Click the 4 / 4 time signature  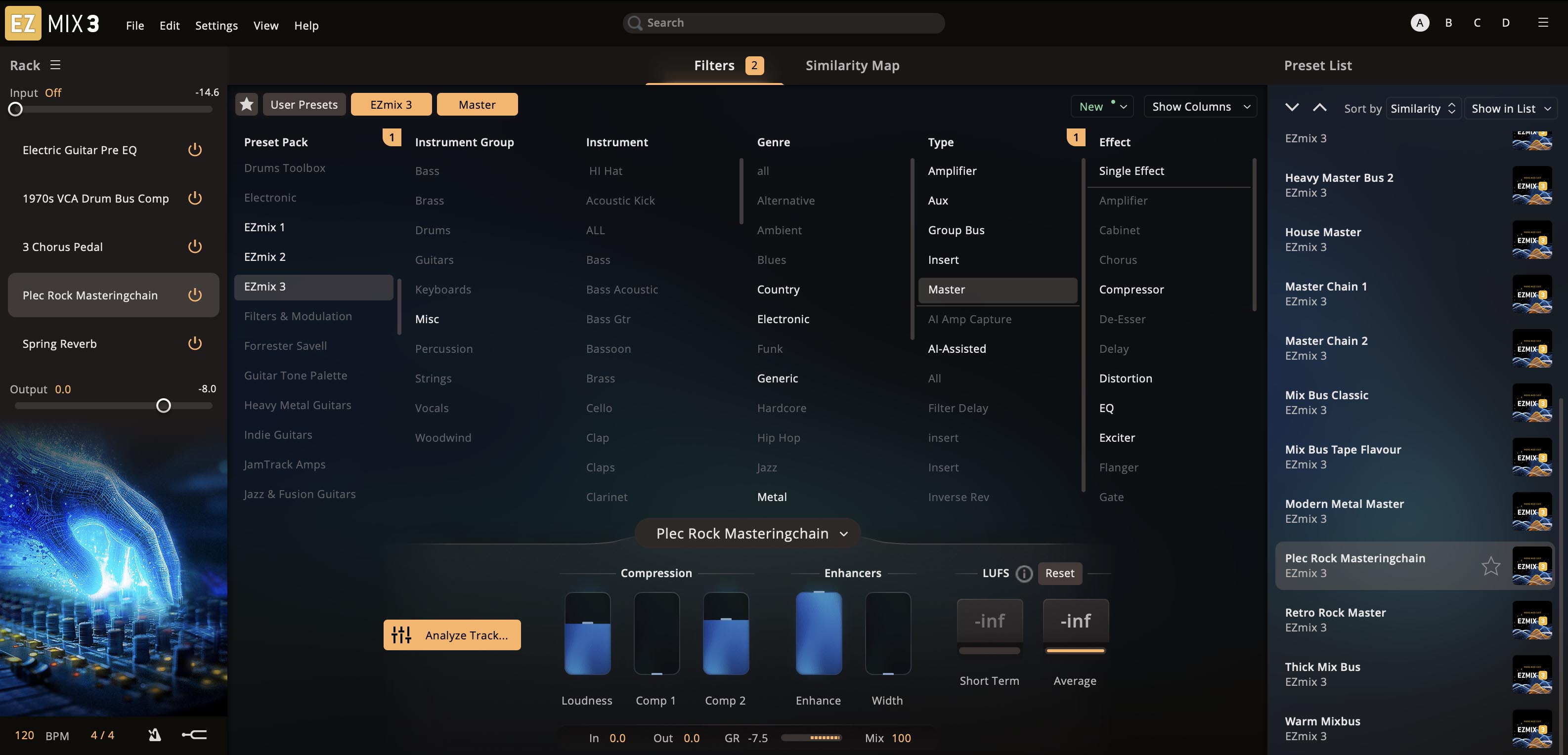click(x=102, y=735)
